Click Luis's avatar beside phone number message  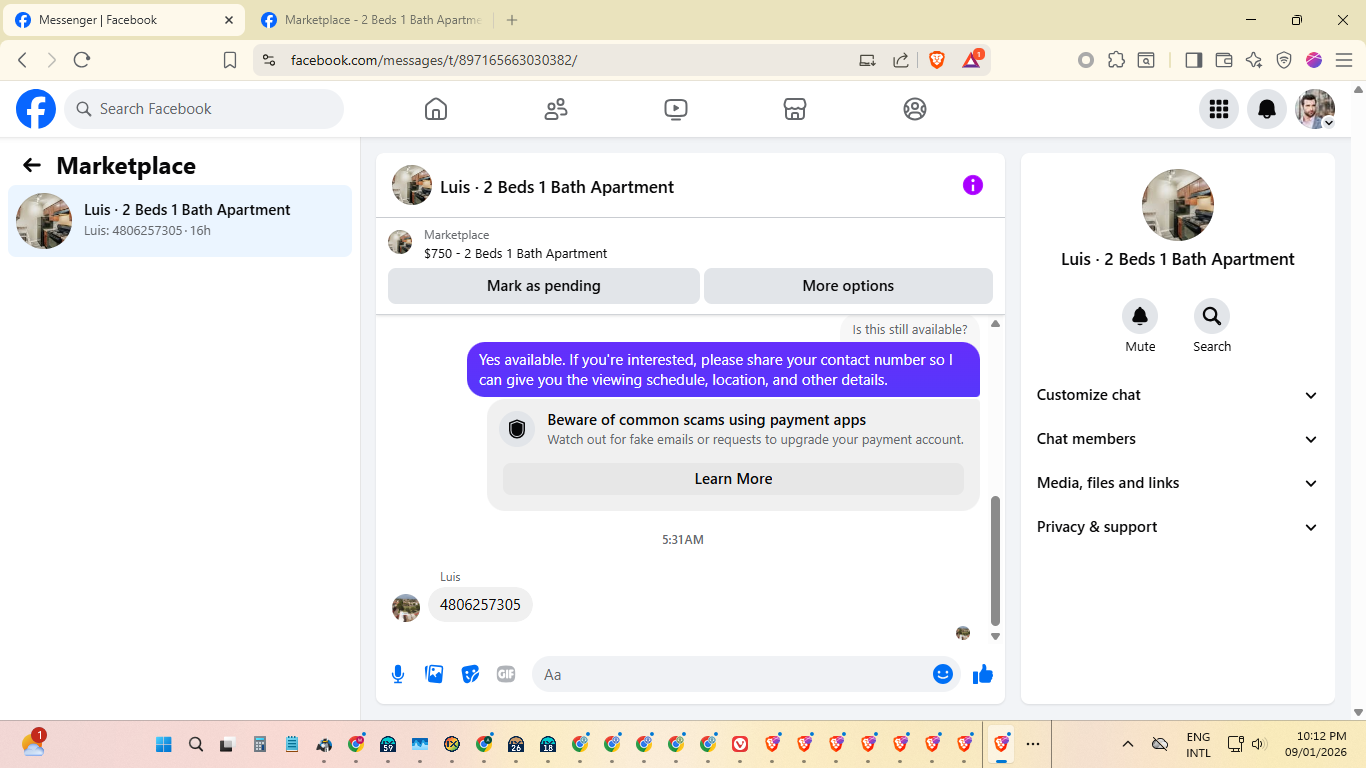point(406,608)
